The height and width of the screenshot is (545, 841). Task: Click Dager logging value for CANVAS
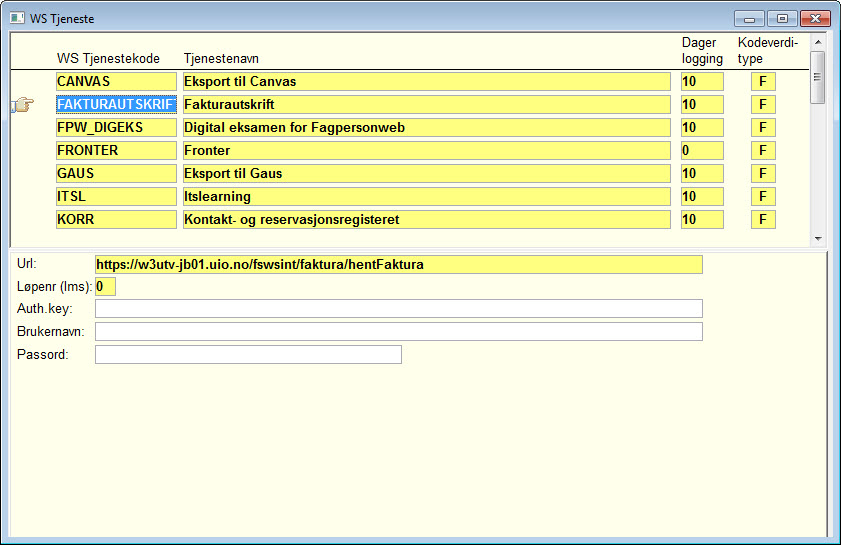(x=702, y=82)
